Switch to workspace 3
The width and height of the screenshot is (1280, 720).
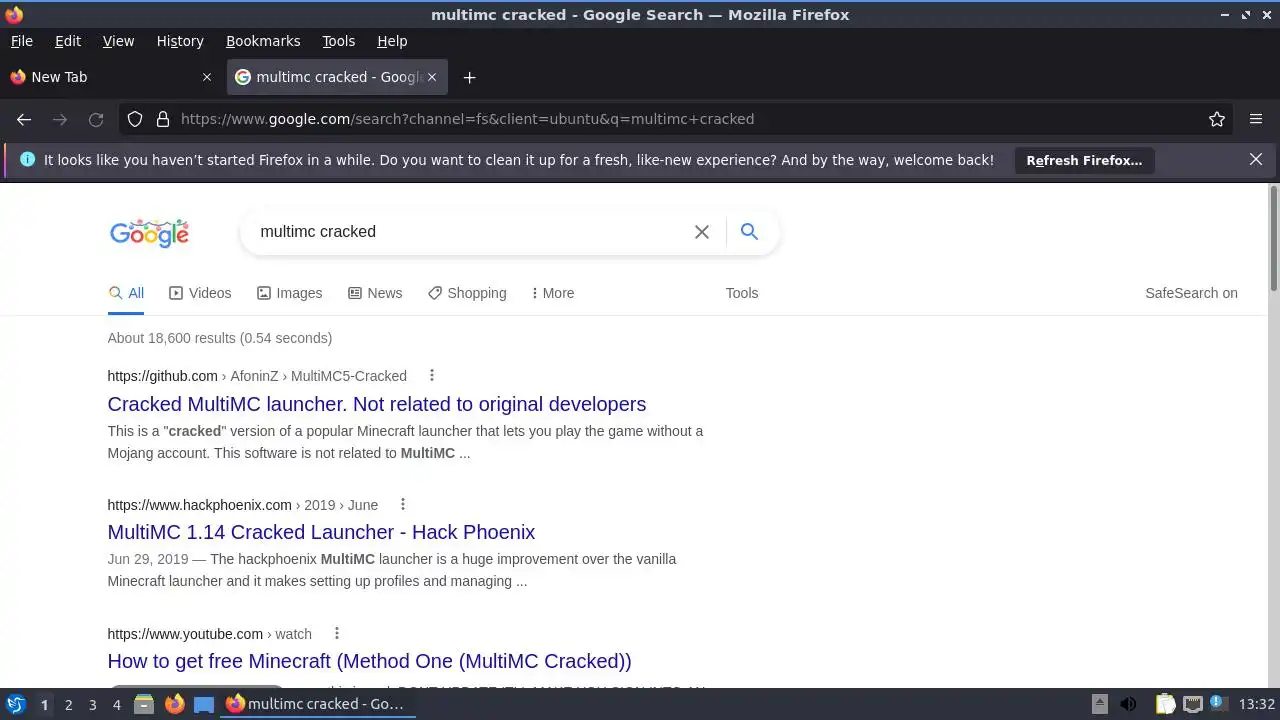pos(92,705)
